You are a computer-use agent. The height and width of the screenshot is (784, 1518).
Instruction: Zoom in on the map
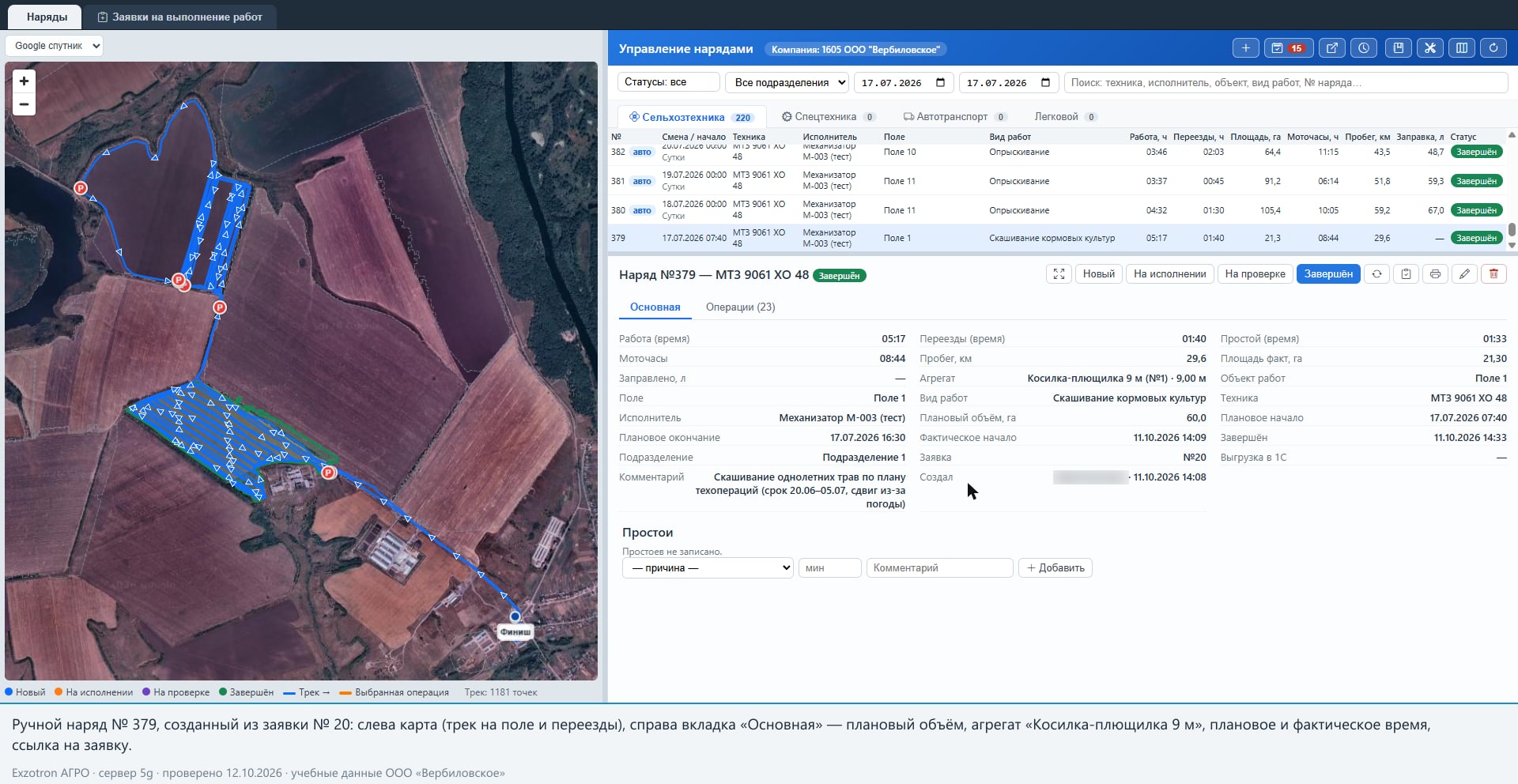pos(24,81)
